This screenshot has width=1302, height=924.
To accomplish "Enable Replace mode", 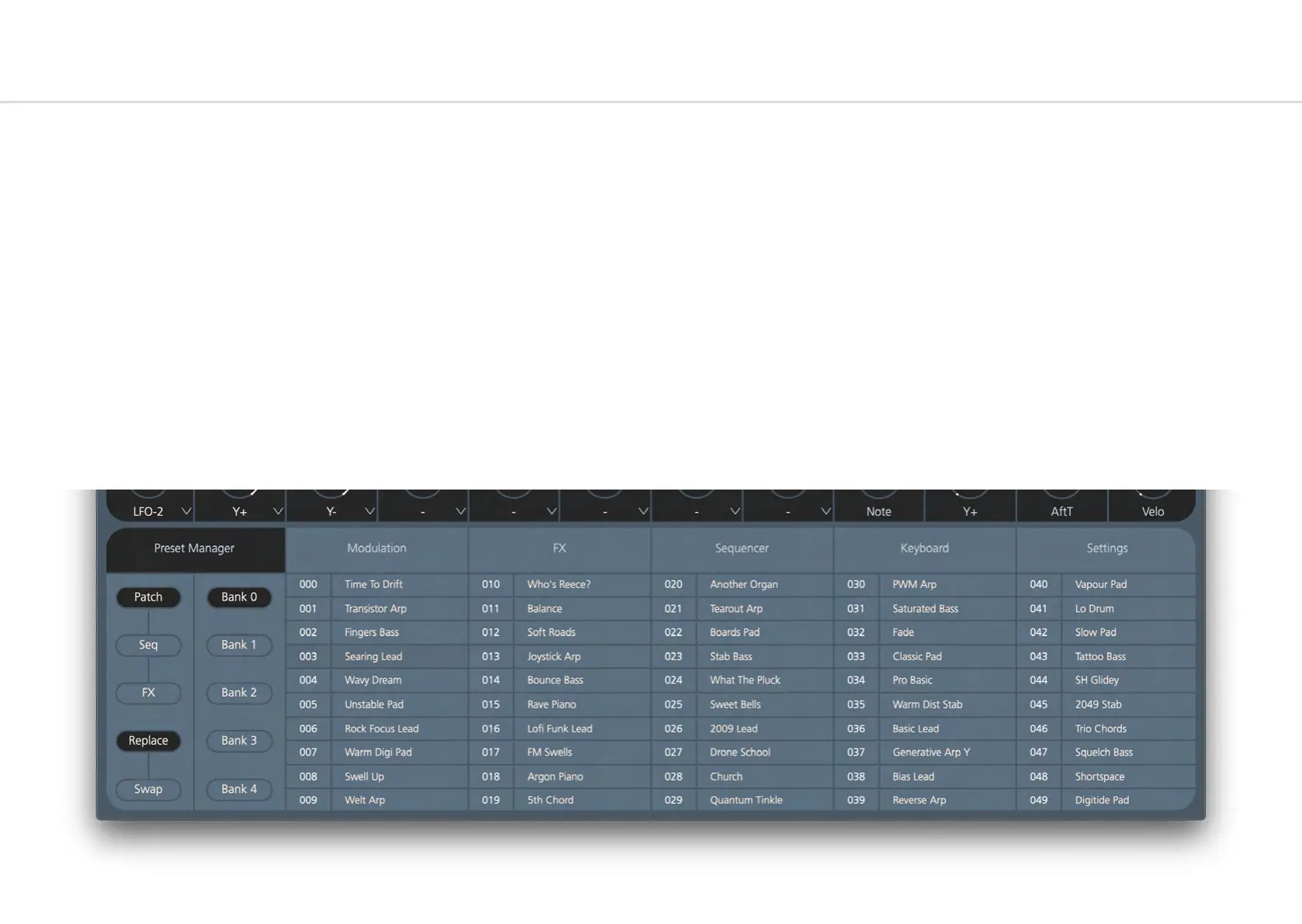I will click(x=148, y=741).
